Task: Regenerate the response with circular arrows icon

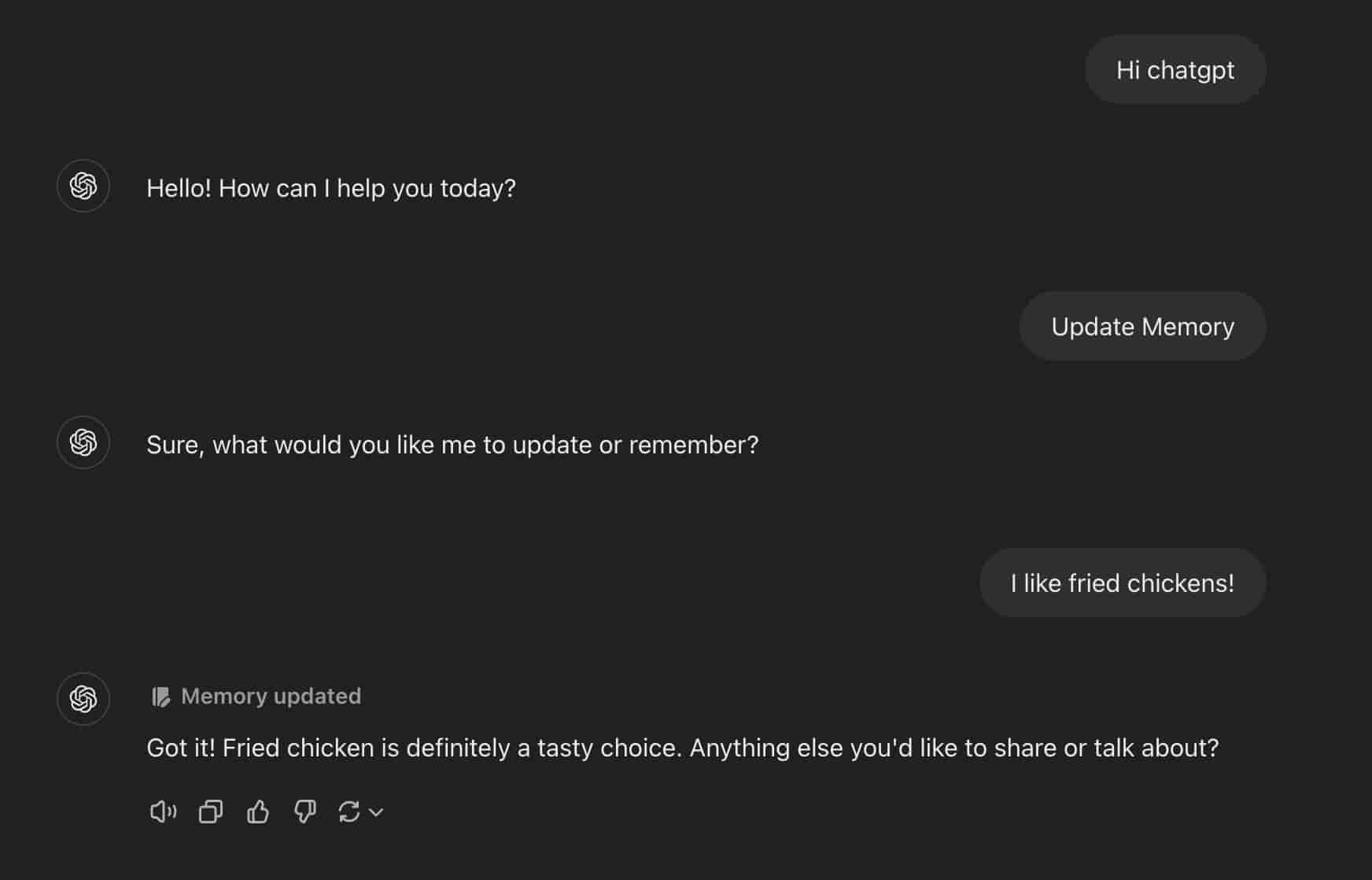Action: click(x=349, y=812)
